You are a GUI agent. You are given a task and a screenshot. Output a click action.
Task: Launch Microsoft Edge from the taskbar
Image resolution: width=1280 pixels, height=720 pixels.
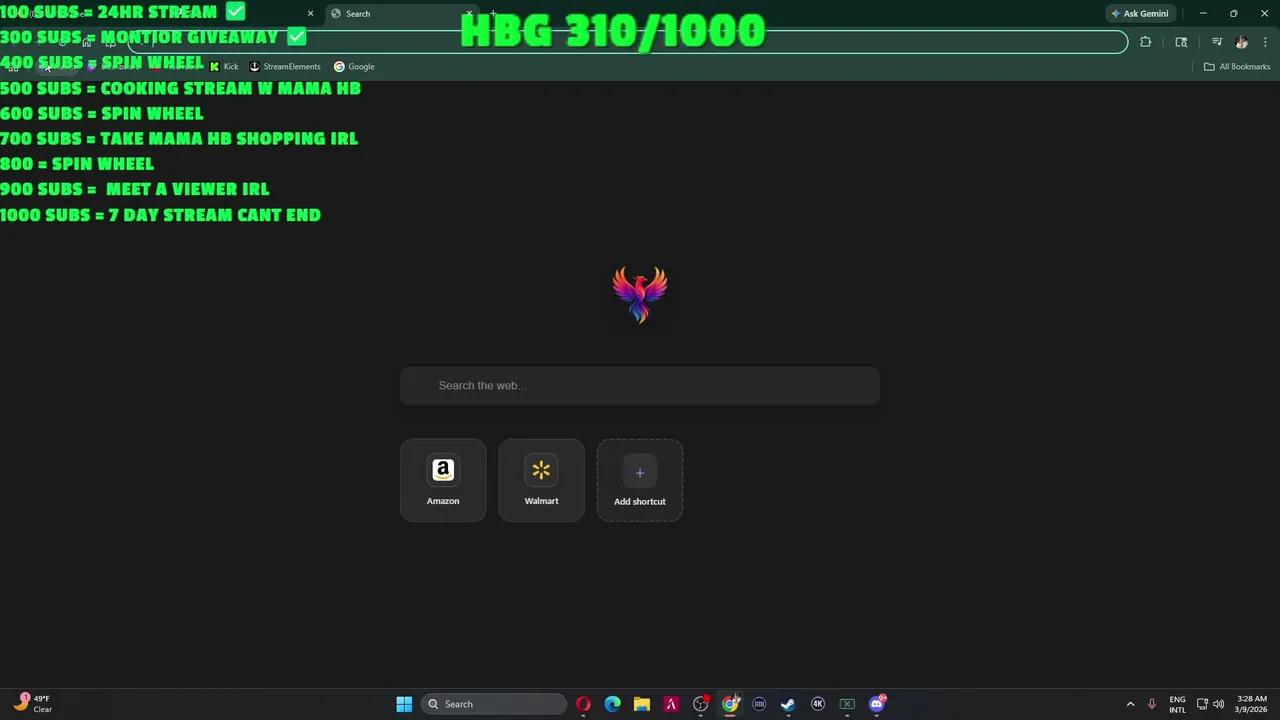pyautogui.click(x=612, y=704)
